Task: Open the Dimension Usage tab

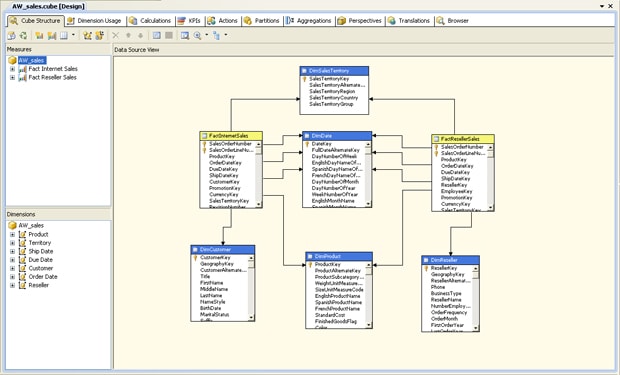Action: tap(95, 21)
